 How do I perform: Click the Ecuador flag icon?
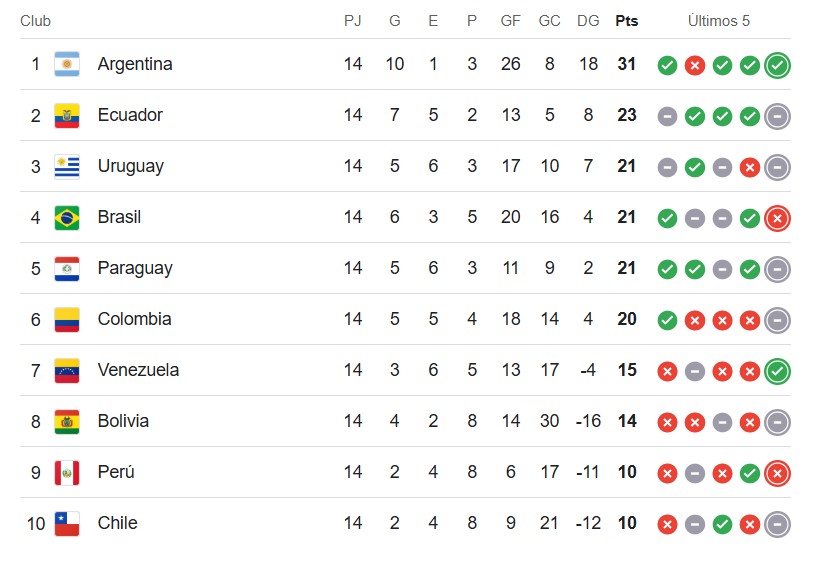(x=67, y=115)
